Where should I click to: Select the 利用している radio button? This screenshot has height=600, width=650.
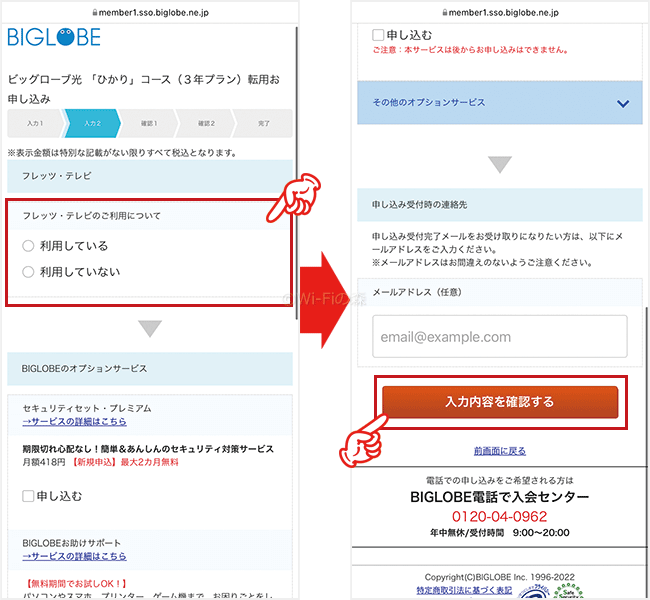click(x=28, y=246)
